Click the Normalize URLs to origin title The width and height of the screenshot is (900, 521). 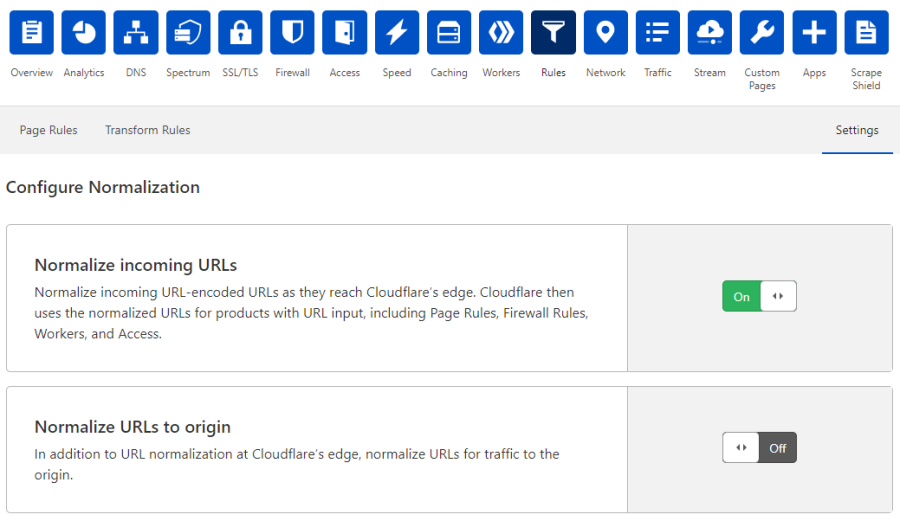[133, 427]
